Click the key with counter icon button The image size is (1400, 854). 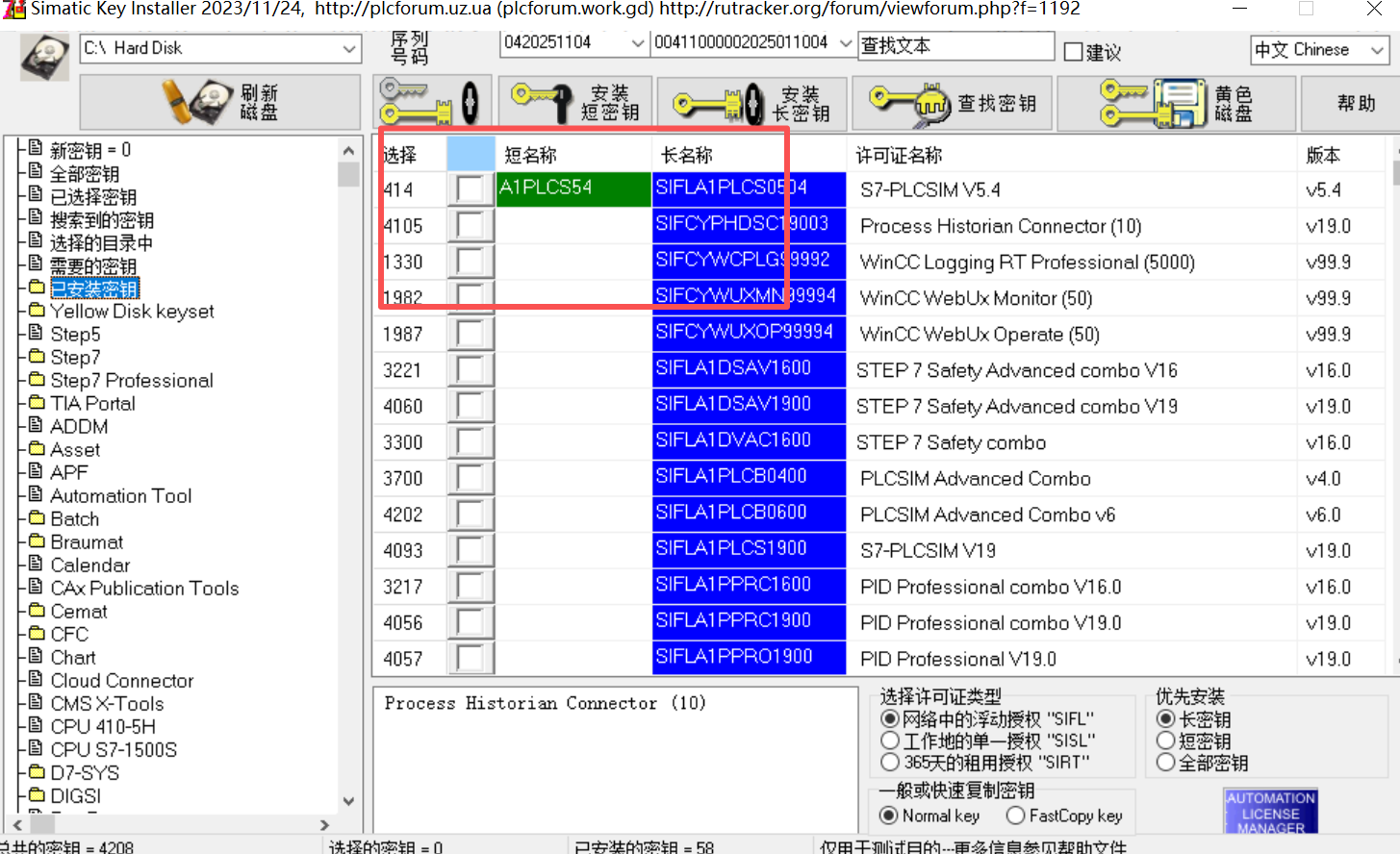[x=432, y=102]
